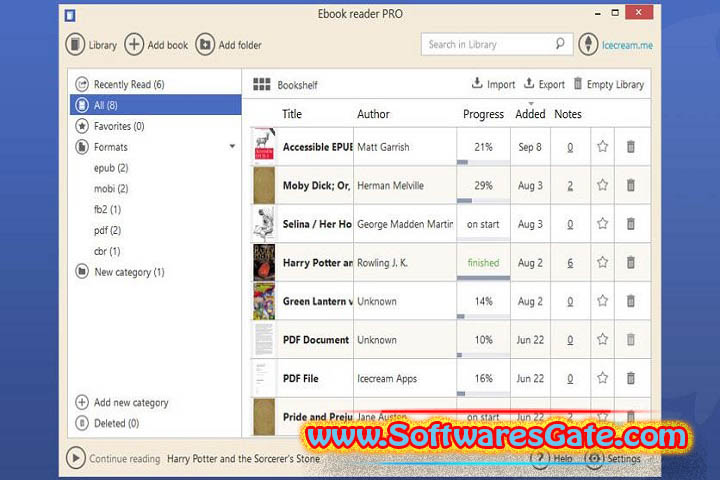Click Harry Potter finished progress bar
This screenshot has height=480, width=720.
483,278
